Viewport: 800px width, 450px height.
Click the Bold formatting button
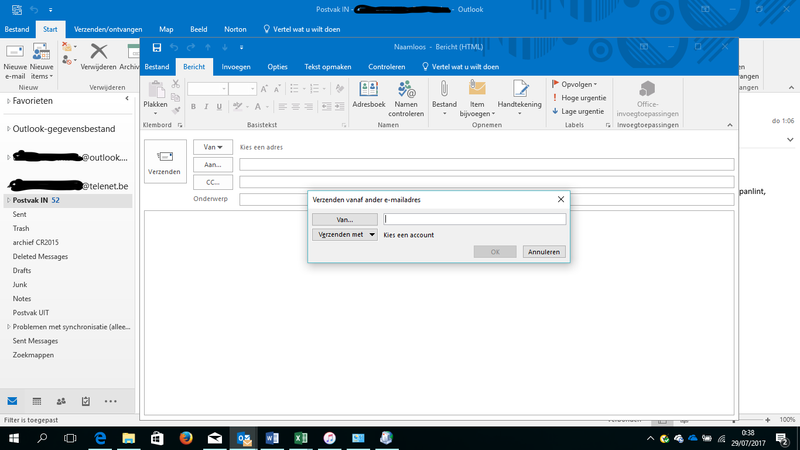tap(193, 107)
